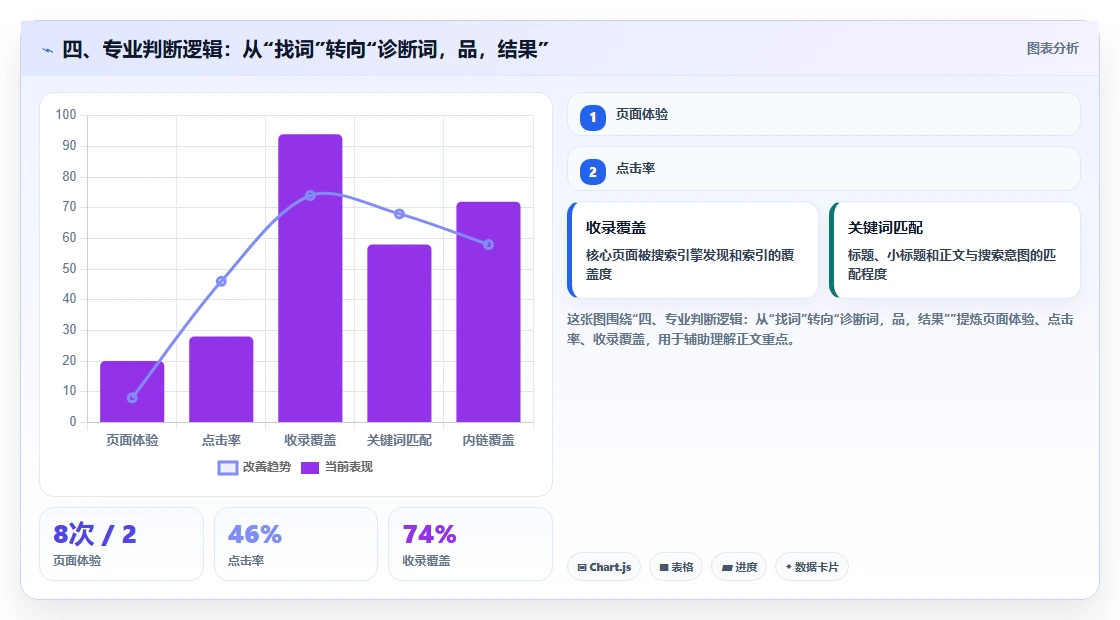Click the x-axis label 关键词匹配
1120x620 pixels.
(x=399, y=441)
